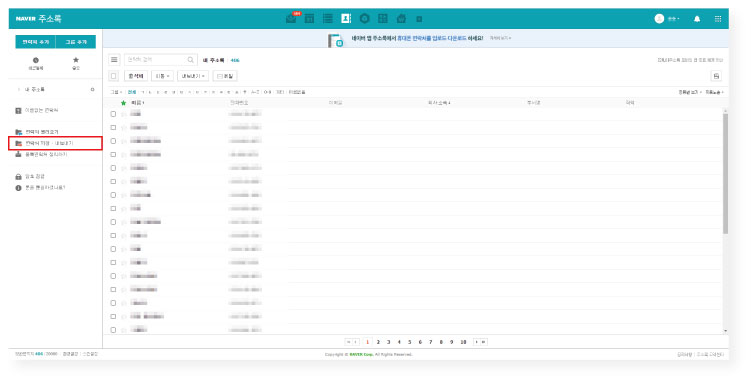
Task: Click the contact count number beside 내 주소록
Action: tap(235, 60)
